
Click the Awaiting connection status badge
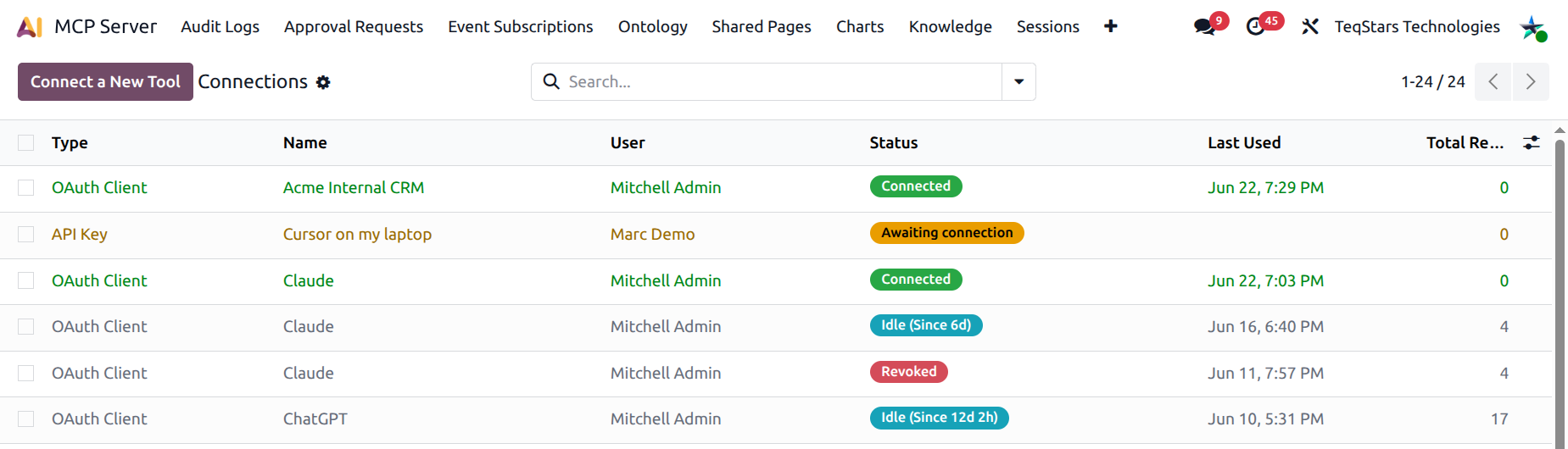pos(947,233)
